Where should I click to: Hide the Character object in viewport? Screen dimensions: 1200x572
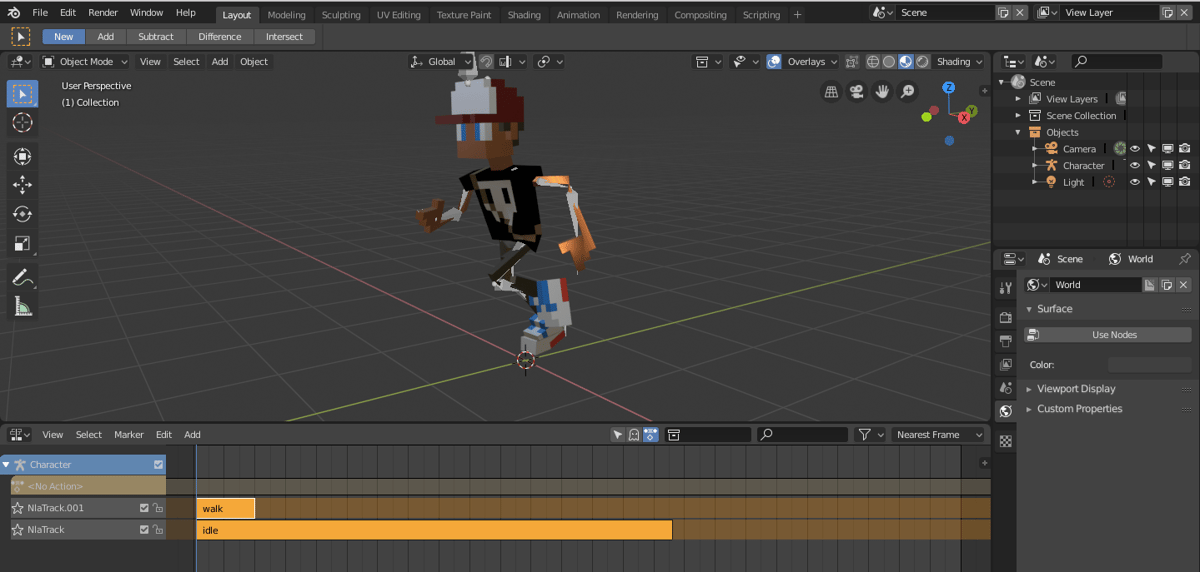pos(1135,165)
